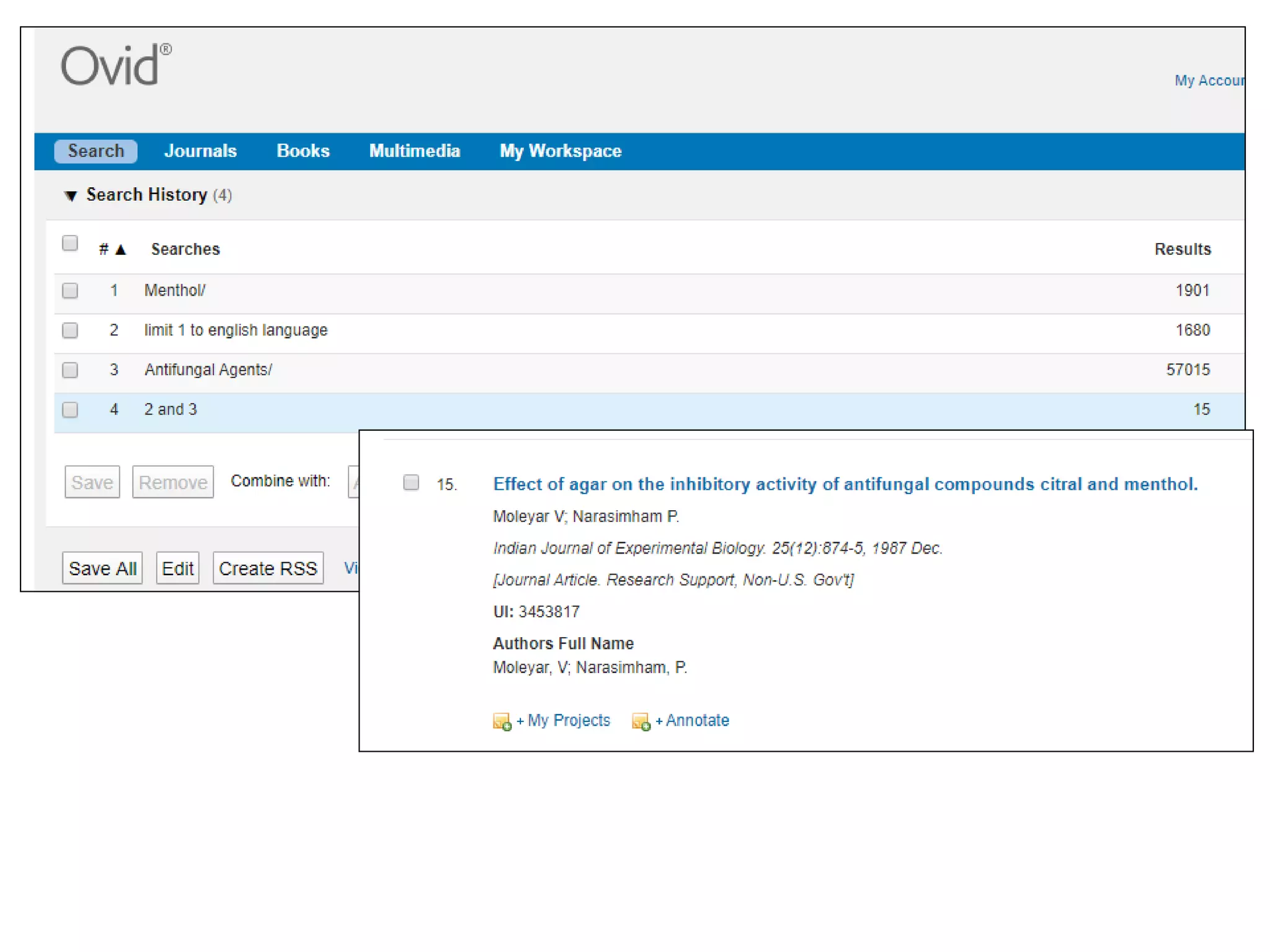Open the article title about citral and menthol
The height and width of the screenshot is (952, 1270).
[x=845, y=484]
